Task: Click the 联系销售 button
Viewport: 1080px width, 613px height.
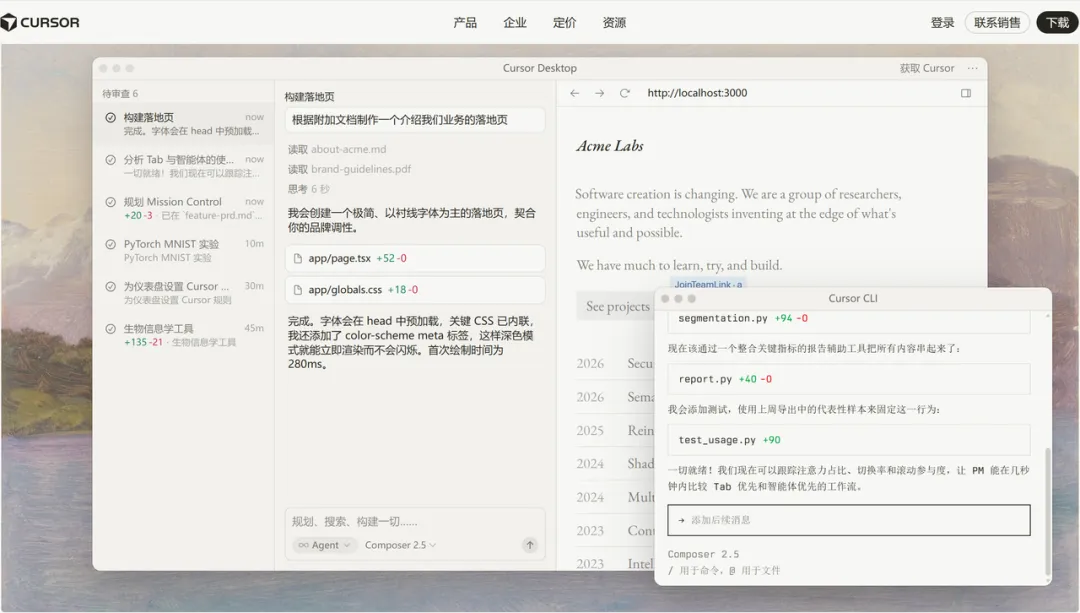Action: point(997,23)
